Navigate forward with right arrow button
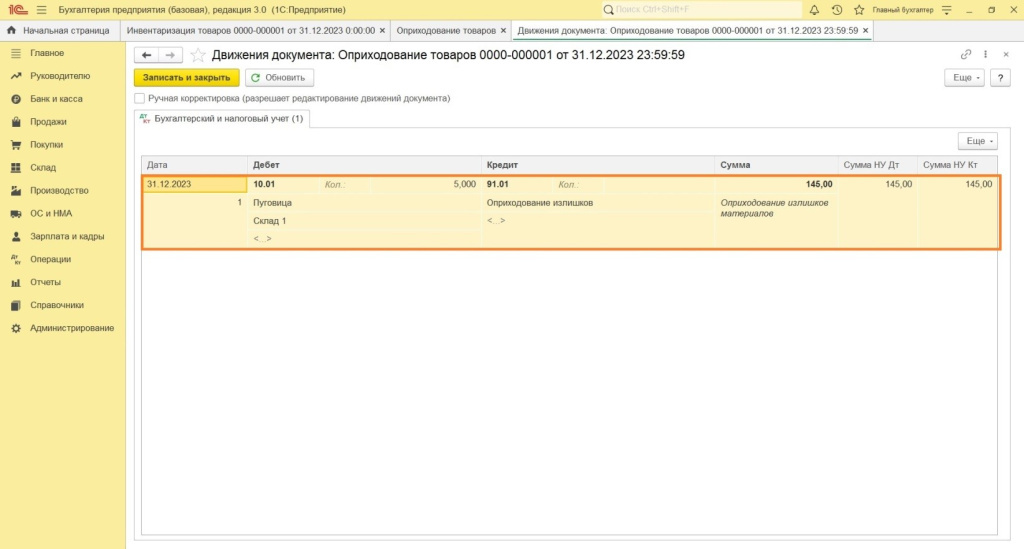Screen dimensions: 1024x549 pyautogui.click(x=170, y=55)
